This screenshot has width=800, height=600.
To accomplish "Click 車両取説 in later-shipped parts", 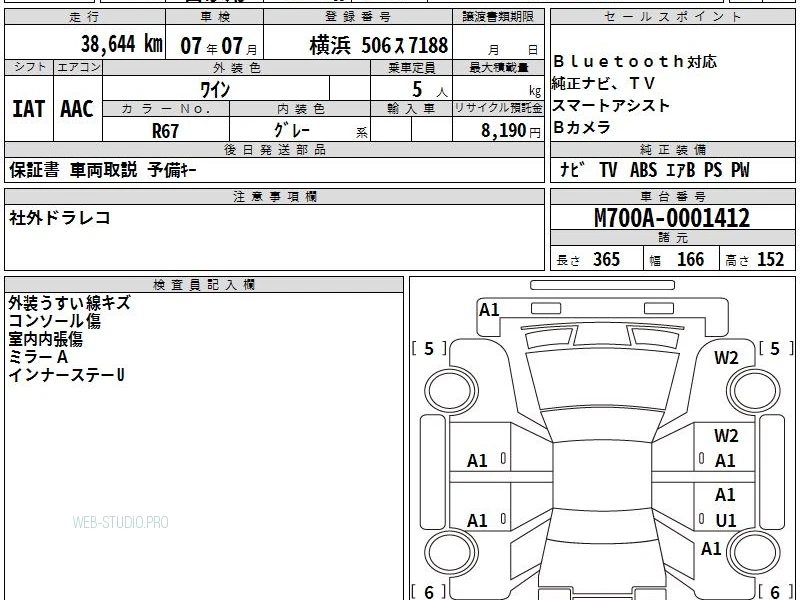I will pos(104,170).
